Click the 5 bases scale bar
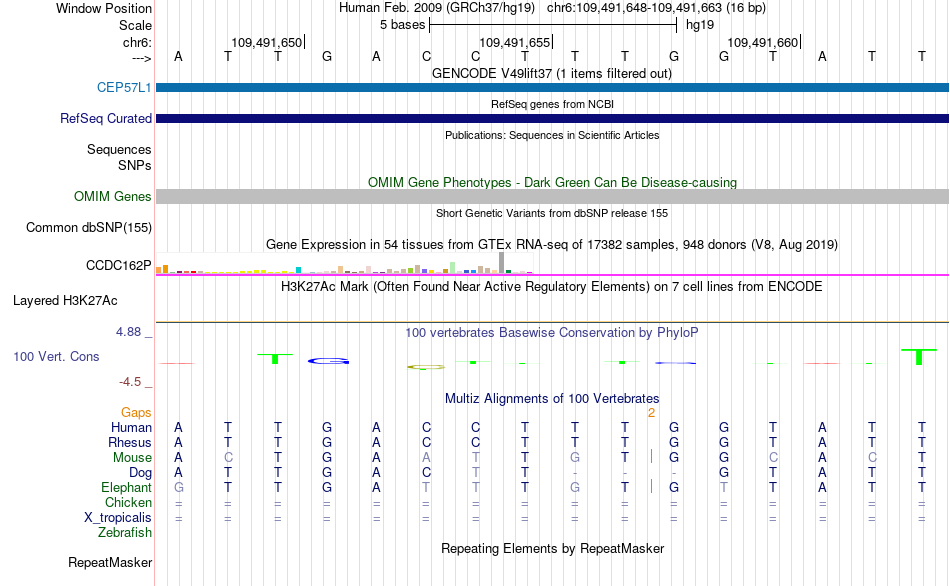 point(553,25)
